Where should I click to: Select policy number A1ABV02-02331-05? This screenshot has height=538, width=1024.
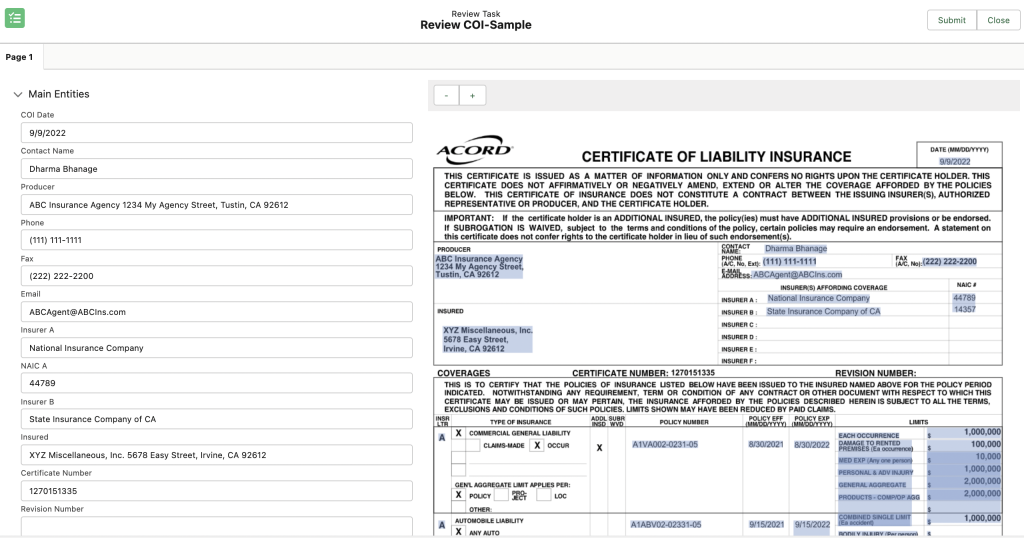click(x=665, y=524)
